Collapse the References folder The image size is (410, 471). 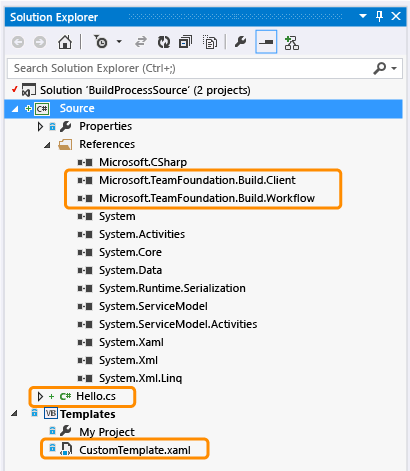(47, 145)
